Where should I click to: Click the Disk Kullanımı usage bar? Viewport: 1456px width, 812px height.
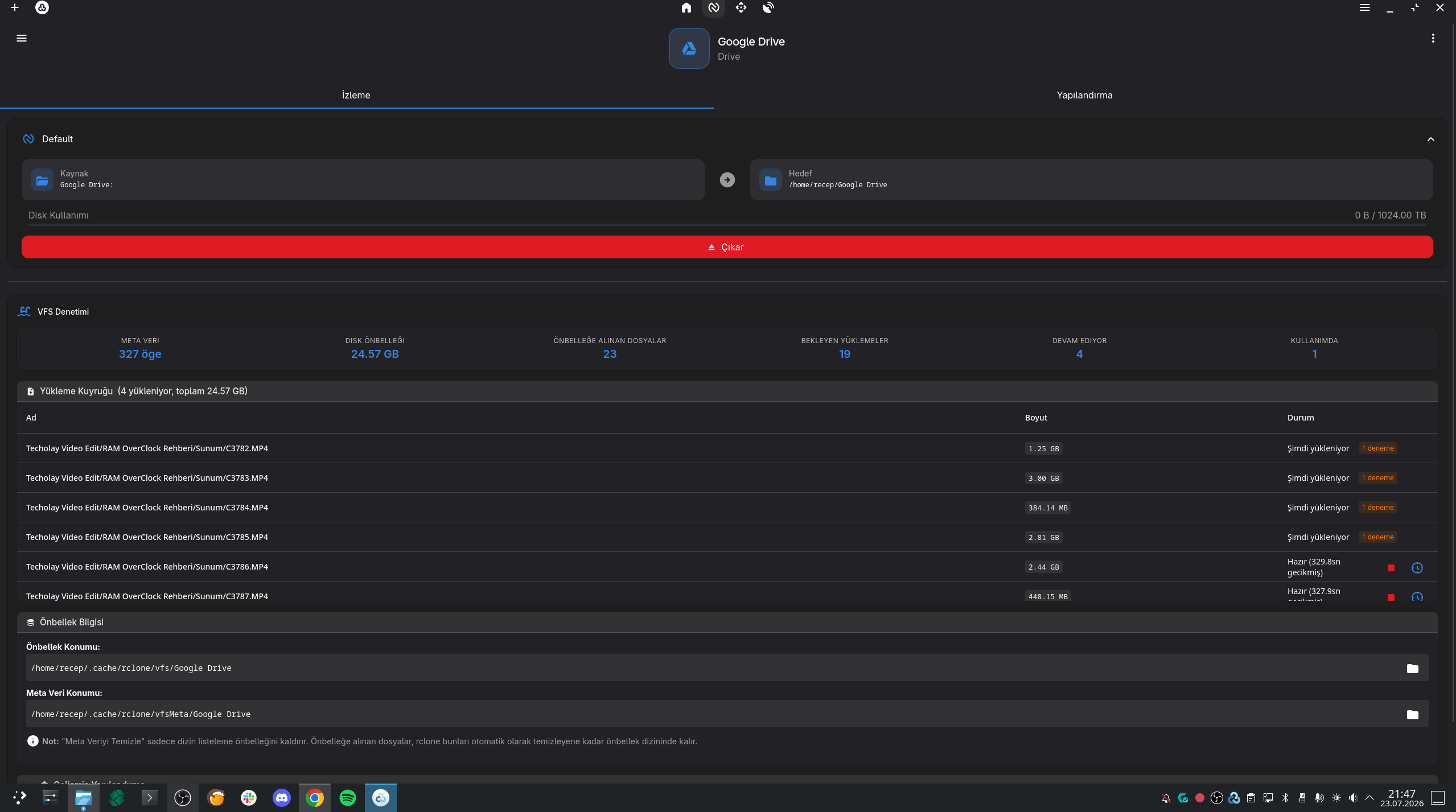[x=727, y=225]
